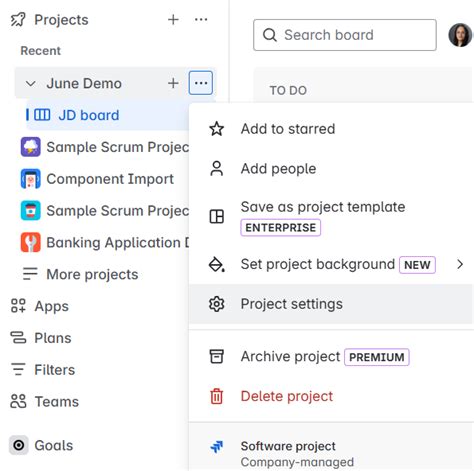
Task: Click the Plans roadmap icon
Action: (x=18, y=337)
